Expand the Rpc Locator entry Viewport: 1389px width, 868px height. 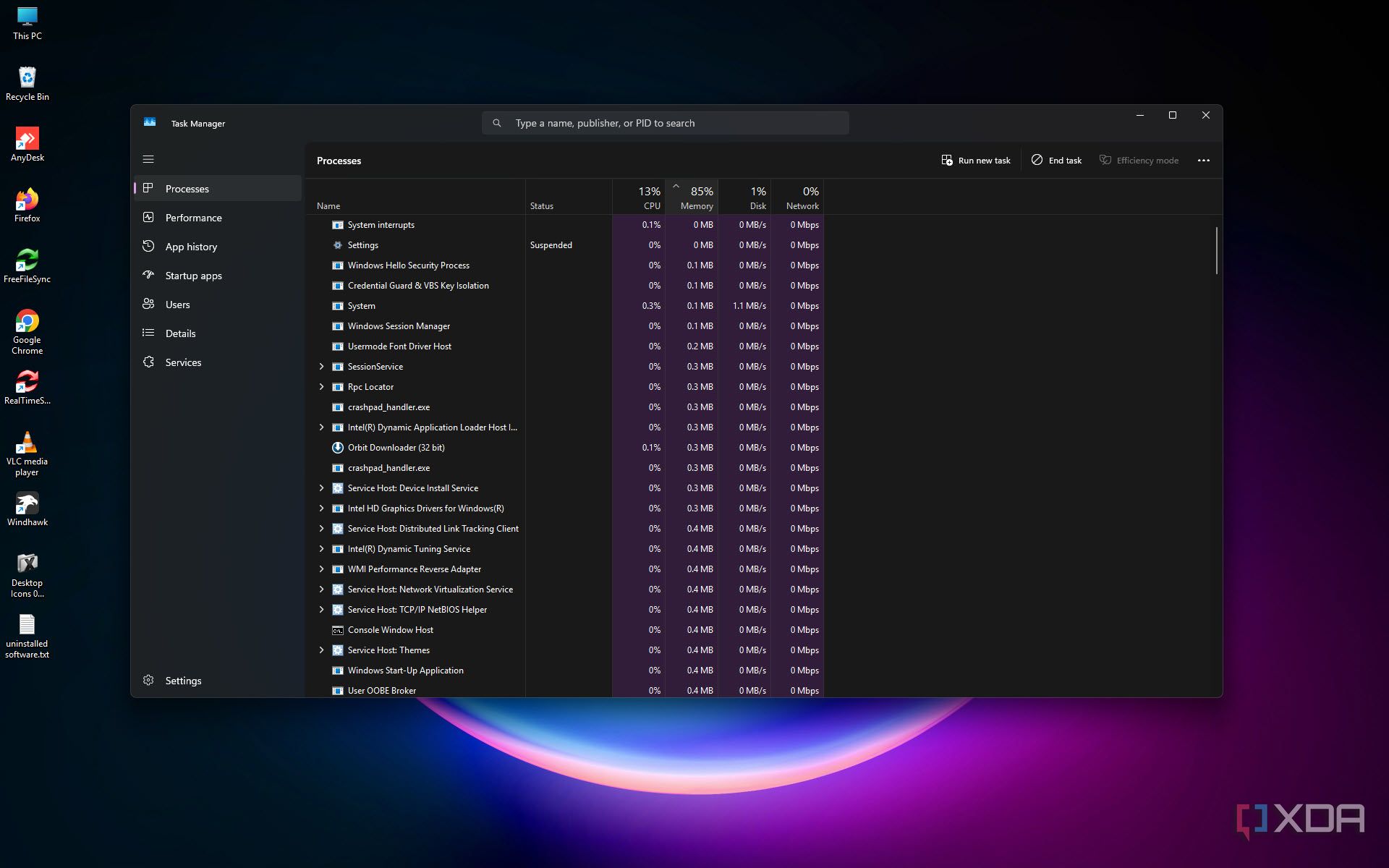coord(322,387)
